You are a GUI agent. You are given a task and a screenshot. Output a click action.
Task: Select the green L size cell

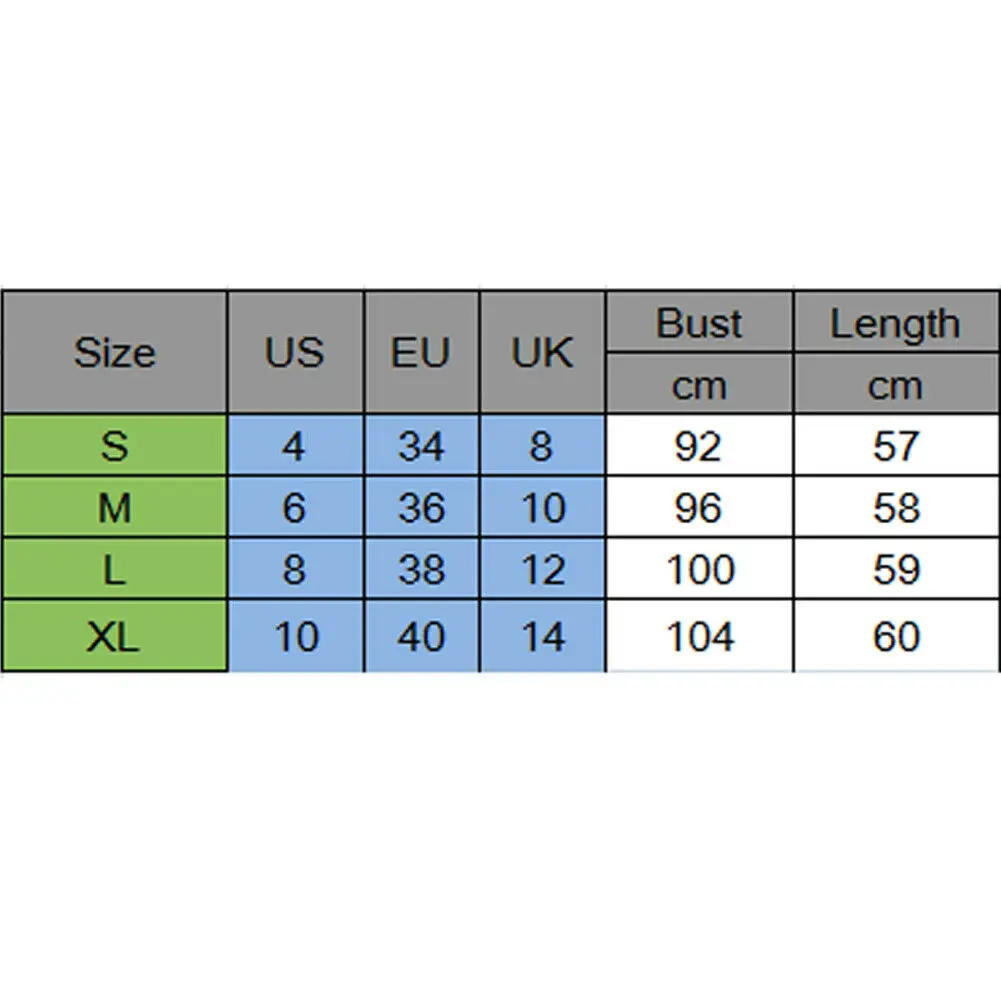[114, 569]
